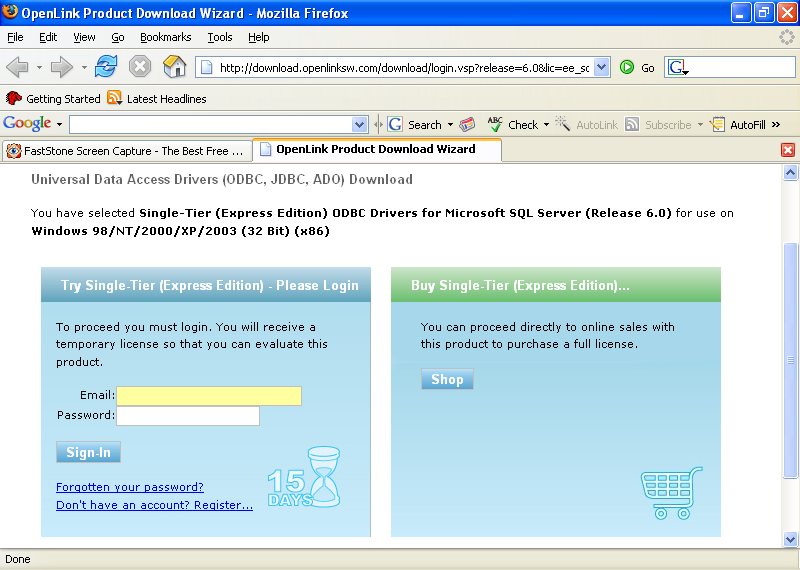800x570 pixels.
Task: Follow the Don't have an account Register link
Action: 155,505
